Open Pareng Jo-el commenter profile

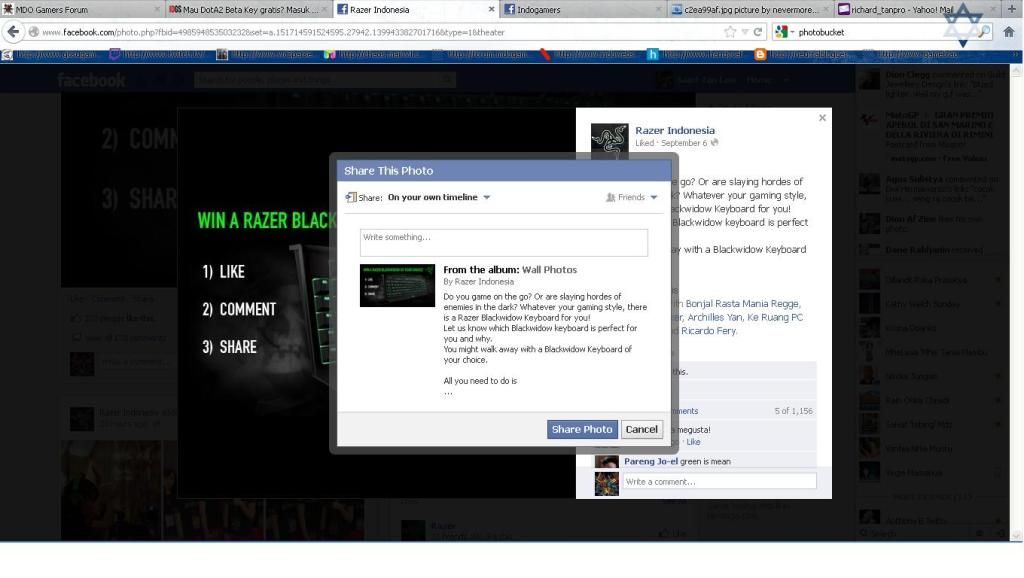click(x=650, y=461)
